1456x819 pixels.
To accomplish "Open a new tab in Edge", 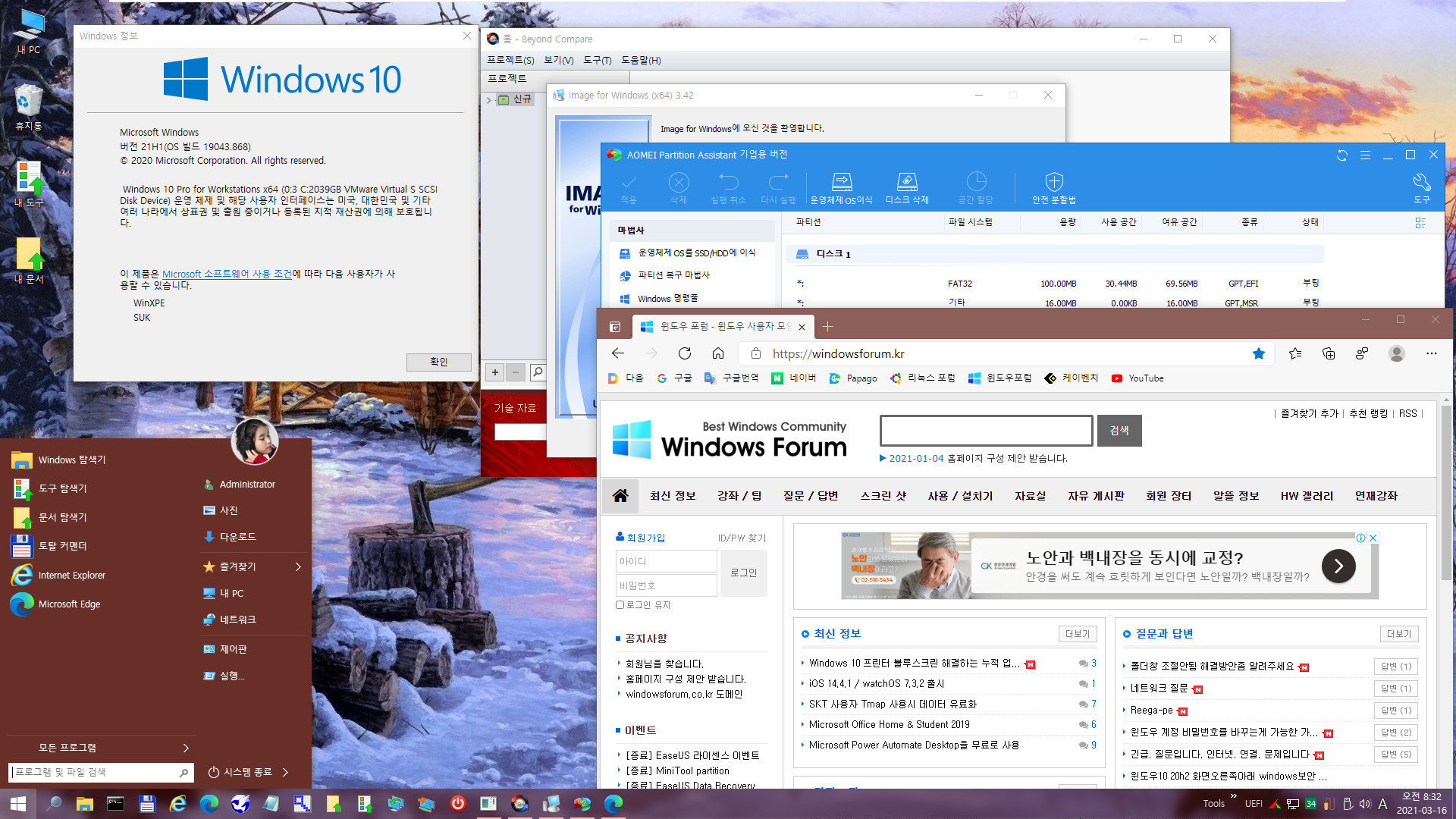I will click(x=827, y=327).
